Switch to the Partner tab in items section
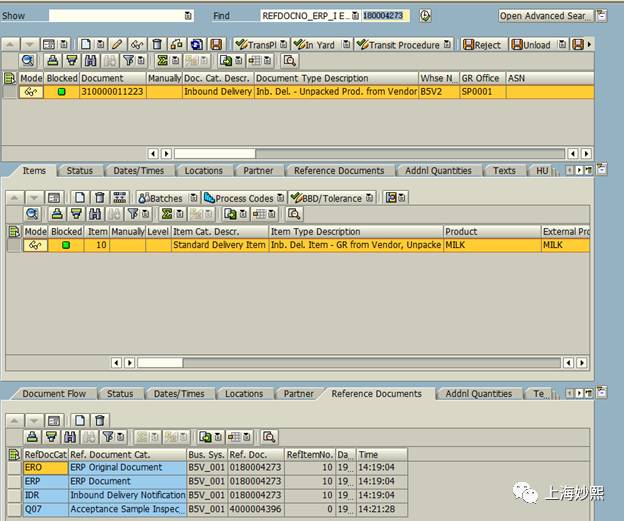The width and height of the screenshot is (624, 521). coord(258,171)
